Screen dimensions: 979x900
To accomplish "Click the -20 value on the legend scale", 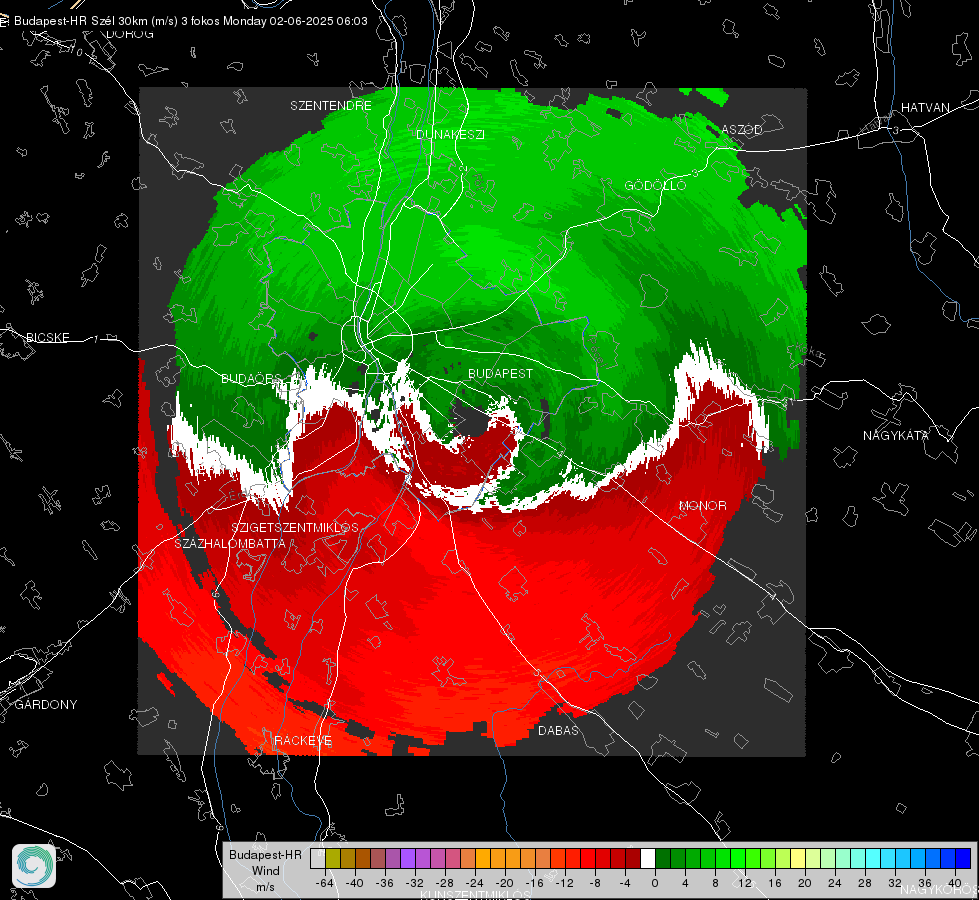I will [504, 883].
